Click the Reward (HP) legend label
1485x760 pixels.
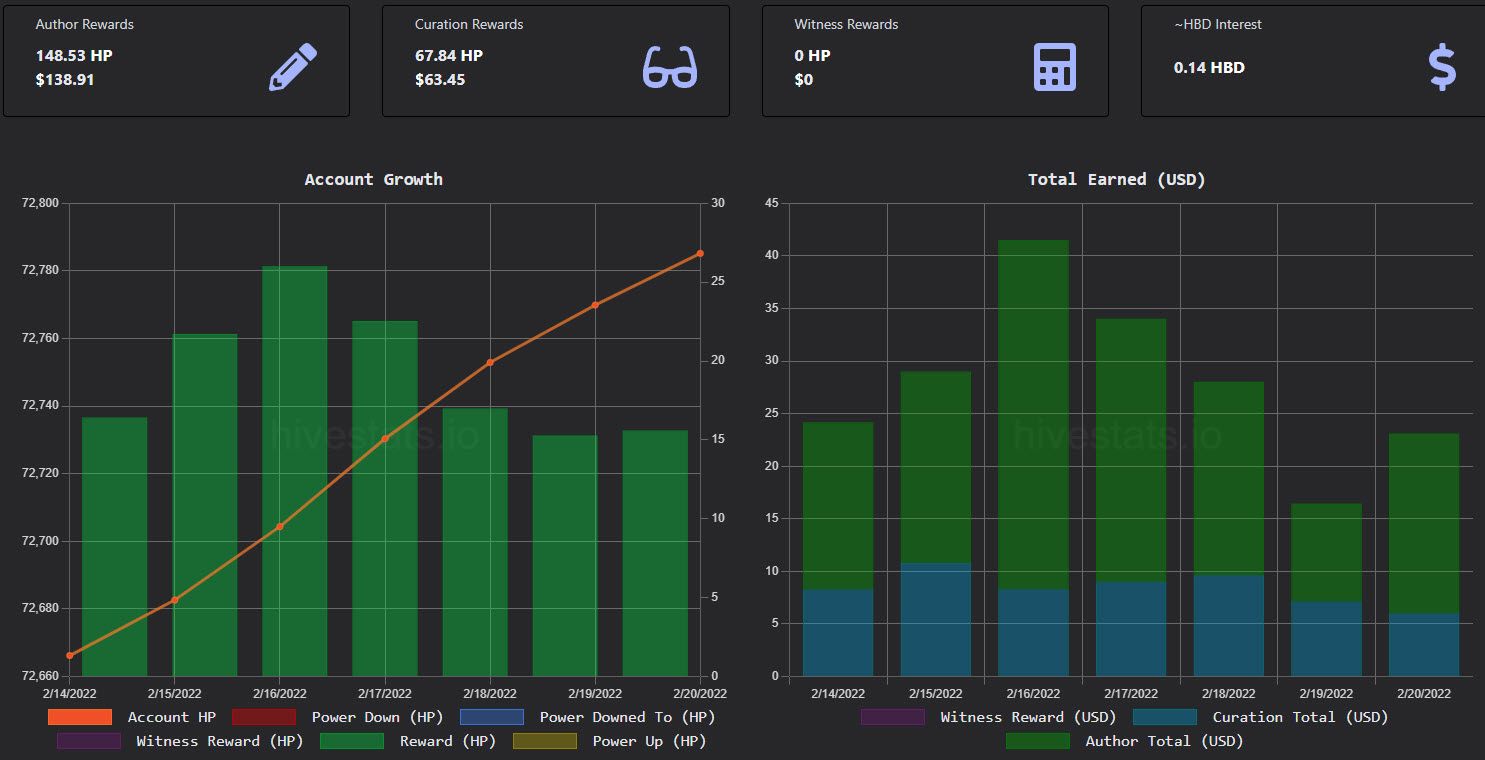point(448,741)
